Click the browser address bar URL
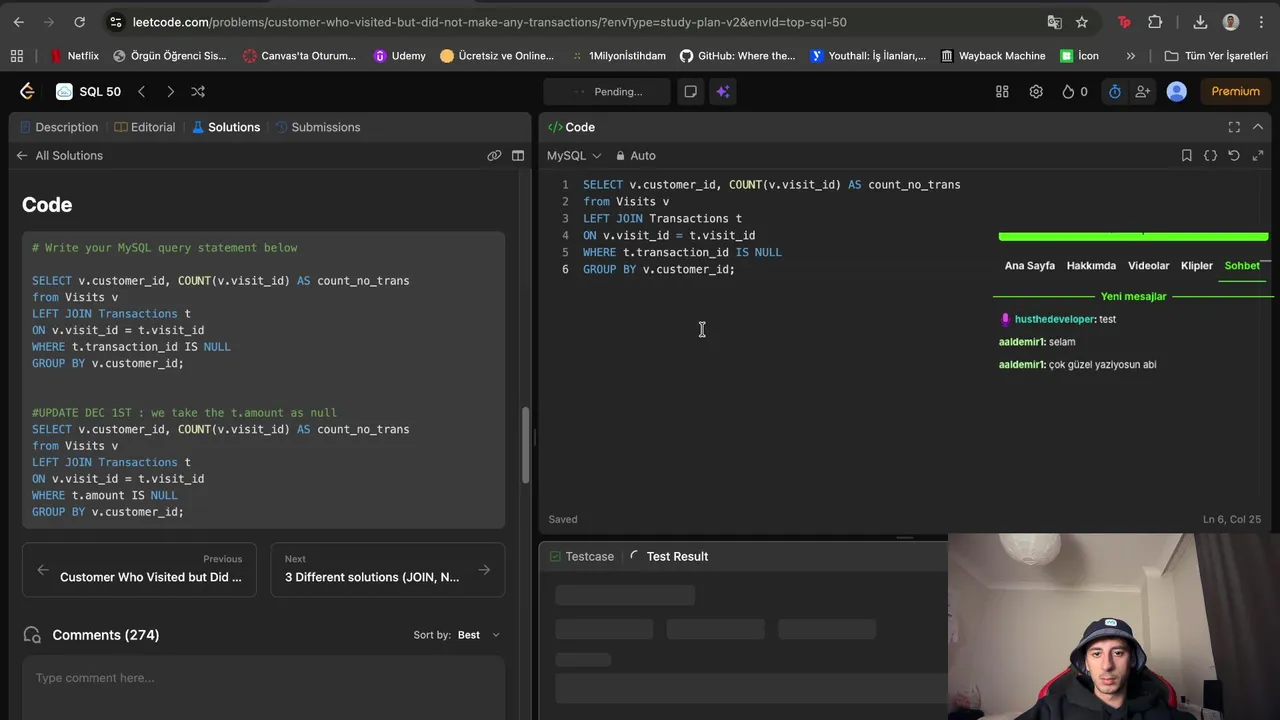Screen dimensions: 1280x720 [490, 22]
